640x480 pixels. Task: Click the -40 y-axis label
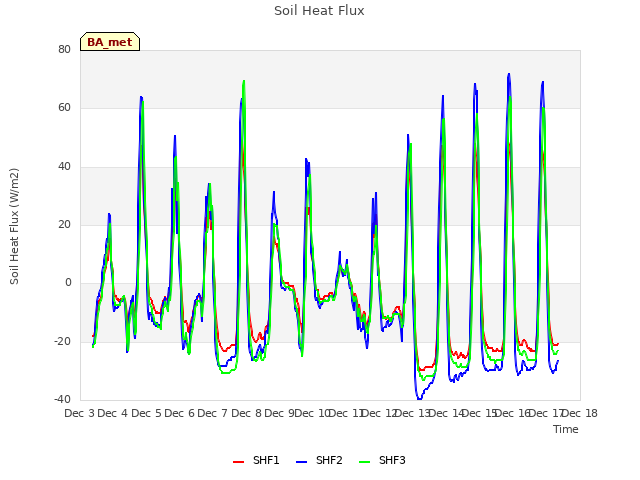63,399
